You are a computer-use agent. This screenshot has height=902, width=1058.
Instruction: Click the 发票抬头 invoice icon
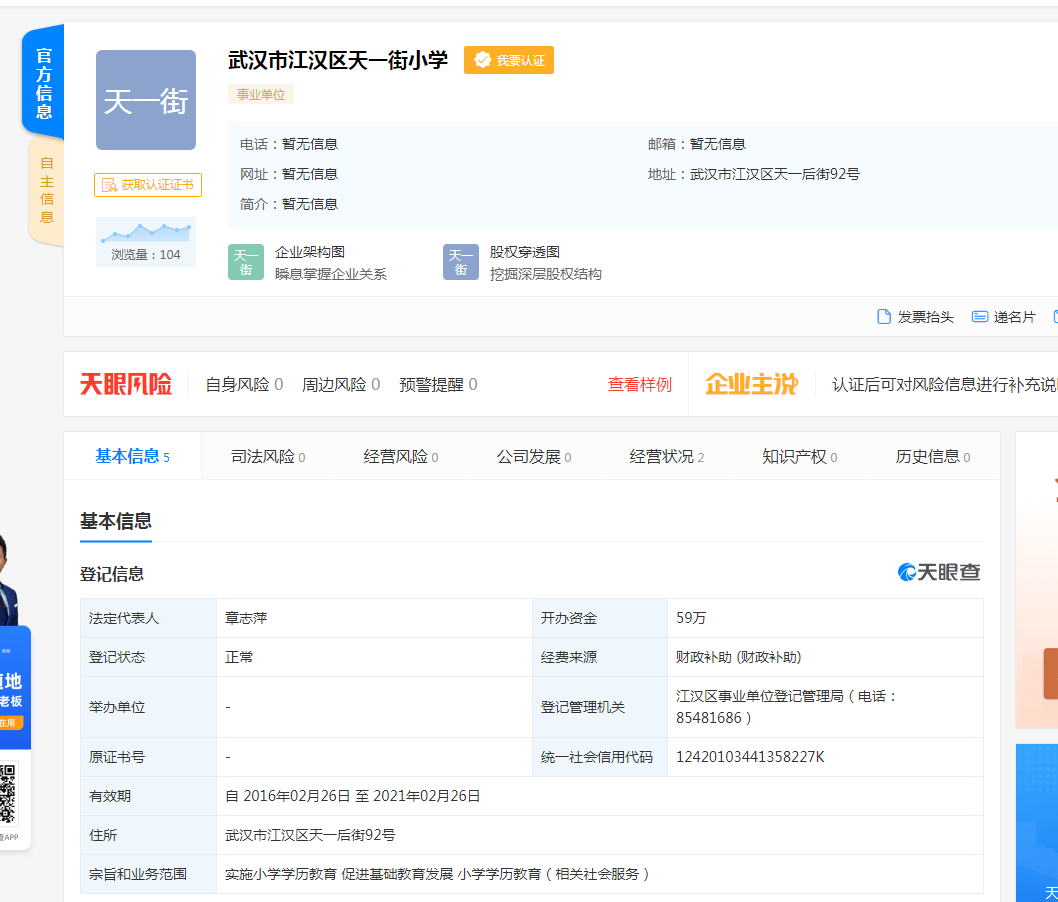click(884, 317)
